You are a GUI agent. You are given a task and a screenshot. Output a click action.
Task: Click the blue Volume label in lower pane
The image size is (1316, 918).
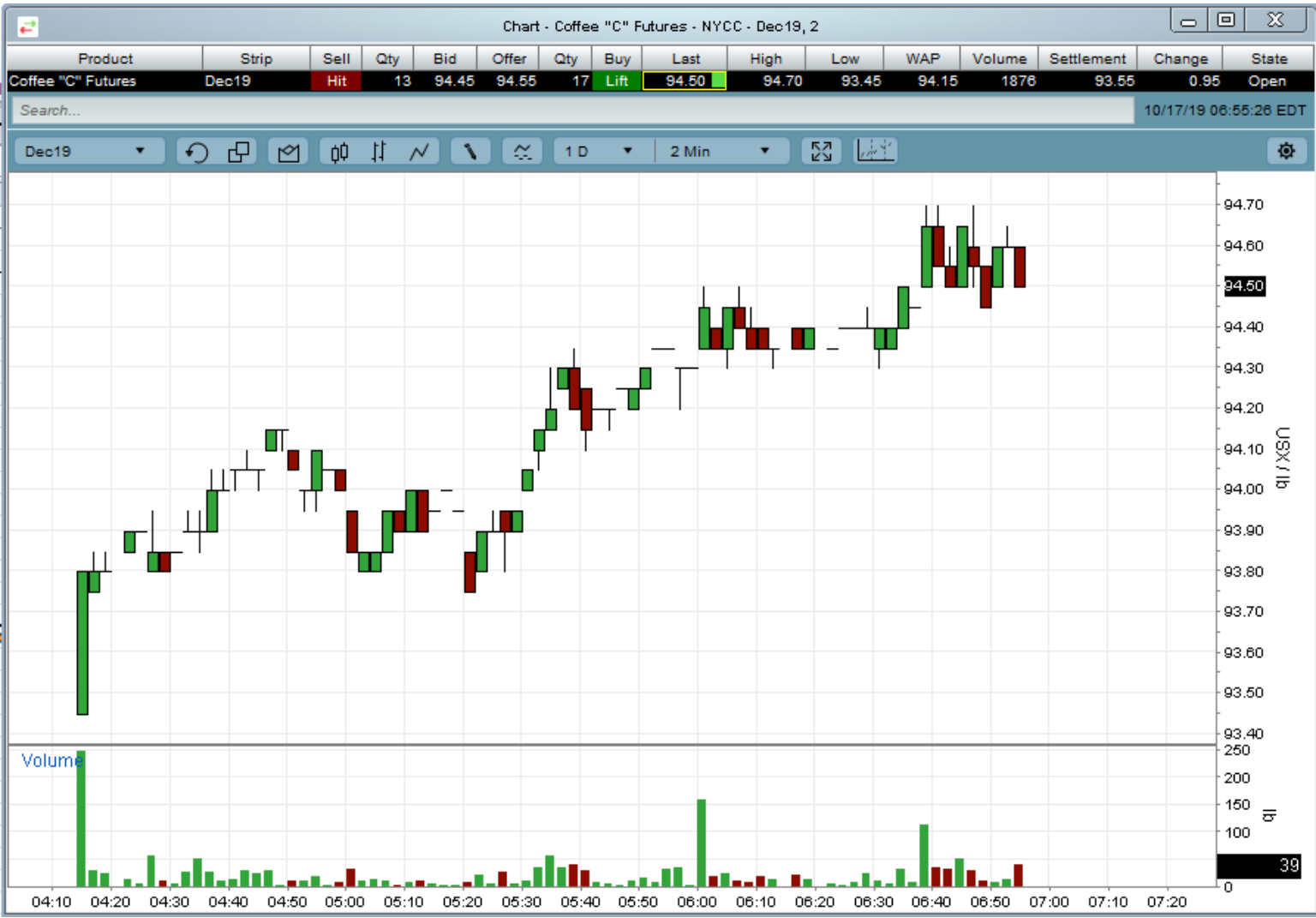point(51,760)
